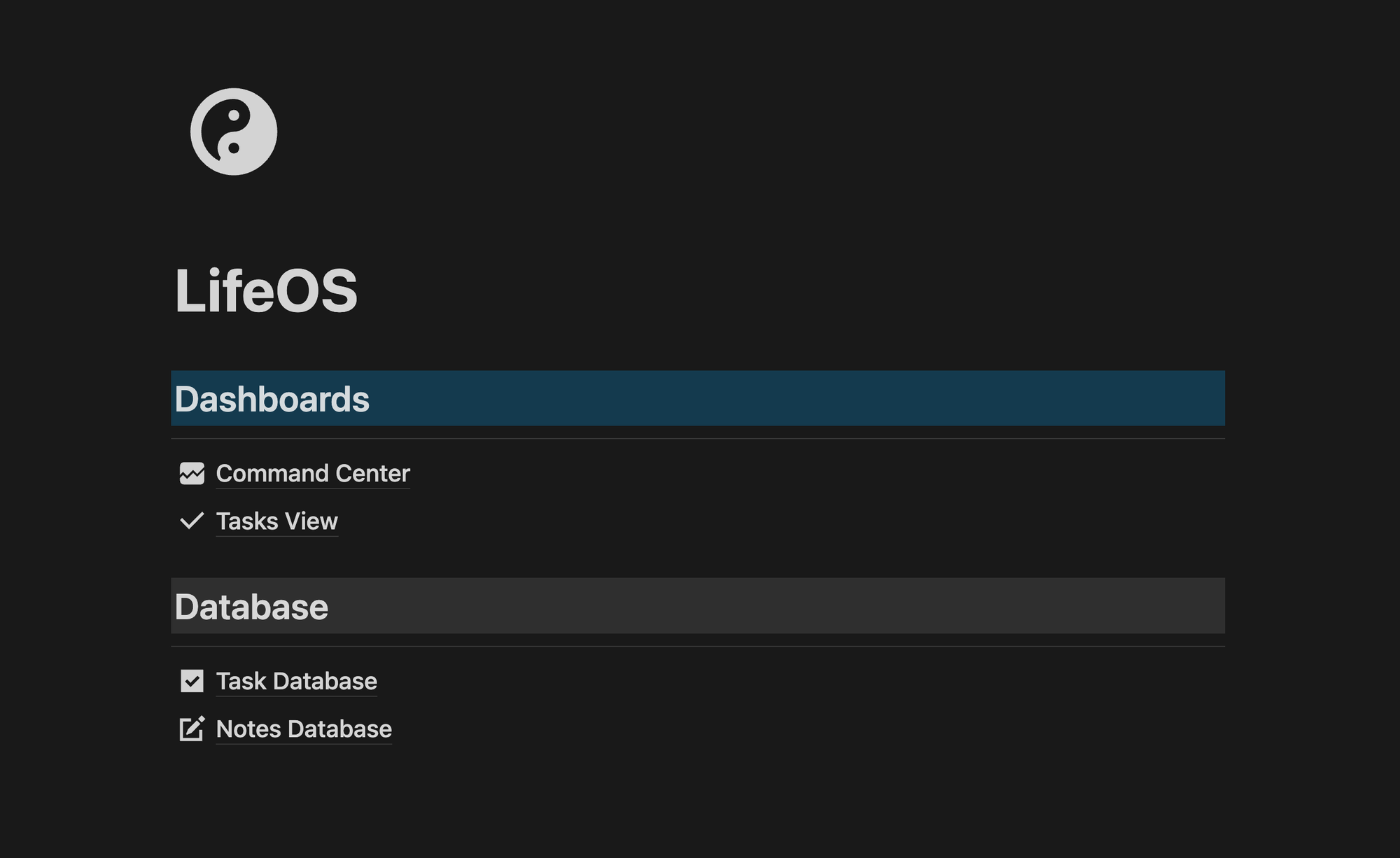Click the gray highlighted bar right of Database
The width and height of the screenshot is (1400, 858).
pyautogui.click(x=777, y=606)
